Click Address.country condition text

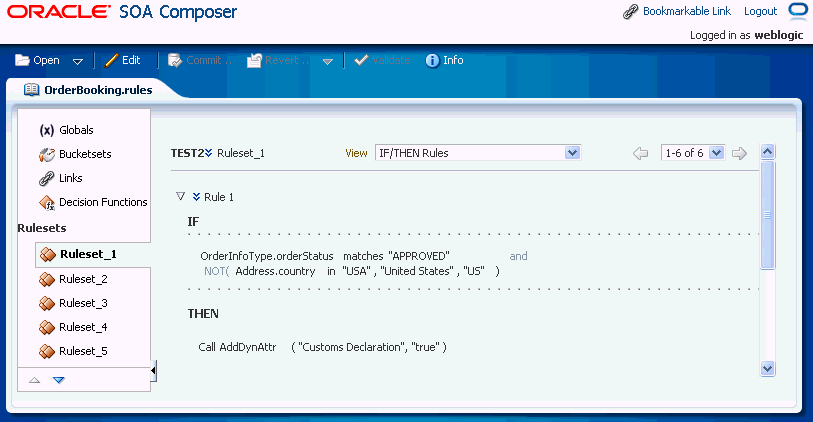[x=275, y=271]
